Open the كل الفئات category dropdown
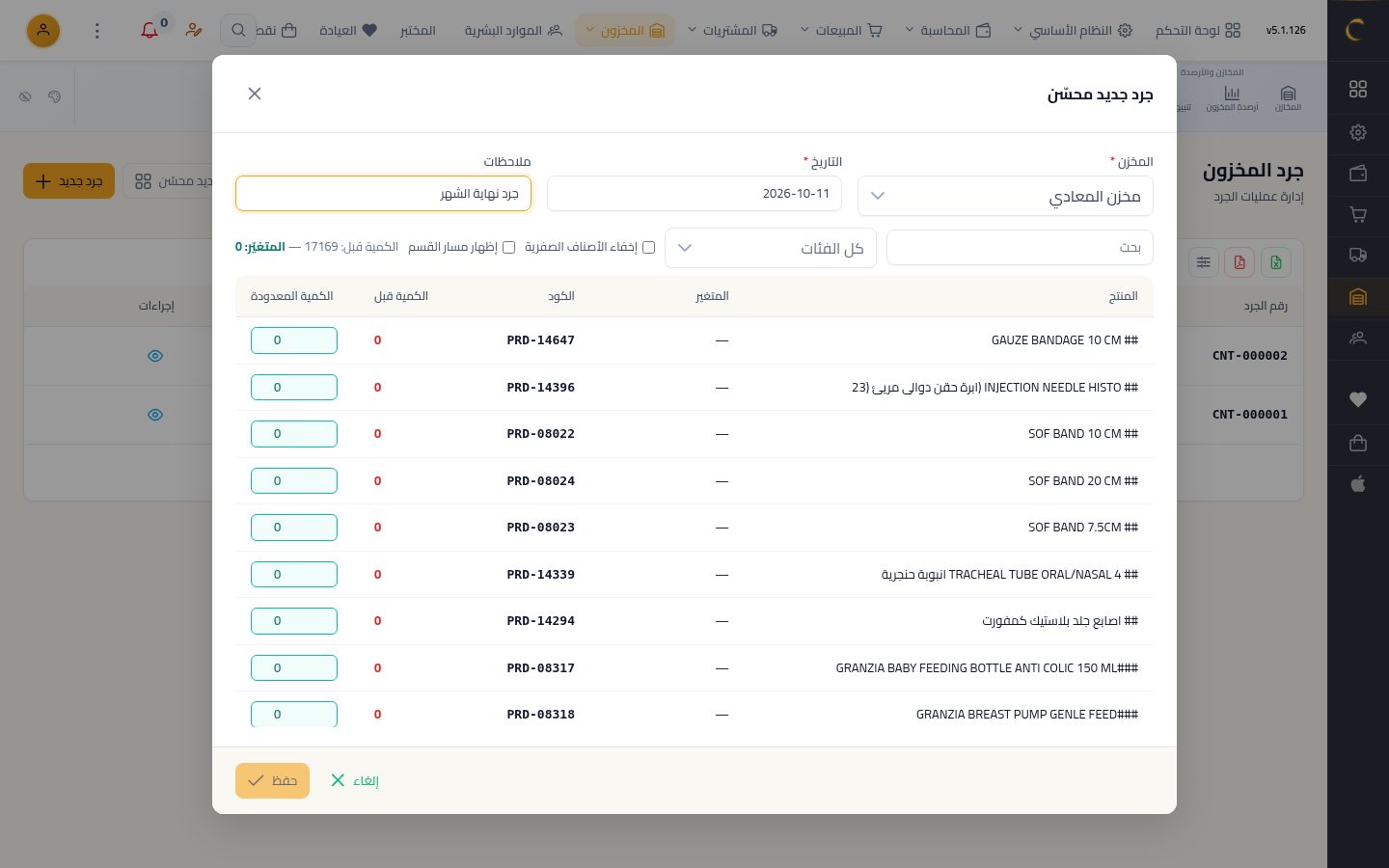Viewport: 1389px width, 868px height. point(771,248)
